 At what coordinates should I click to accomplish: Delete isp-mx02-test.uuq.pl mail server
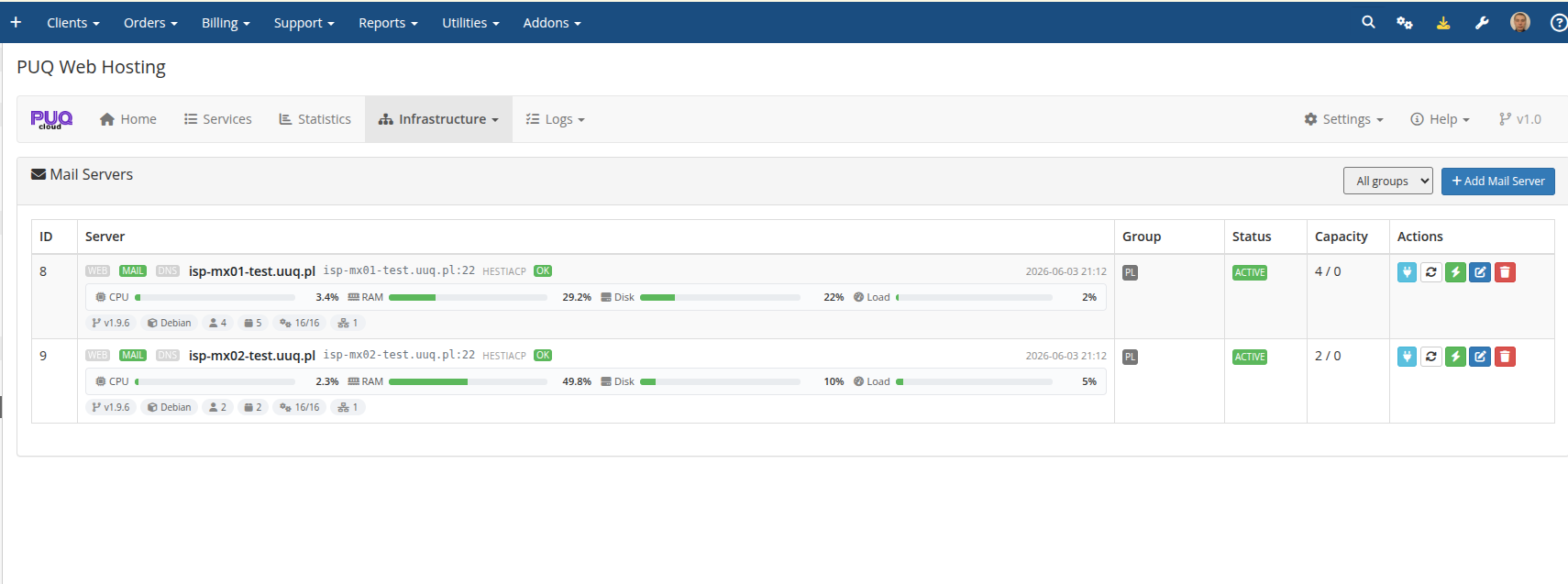click(1505, 357)
